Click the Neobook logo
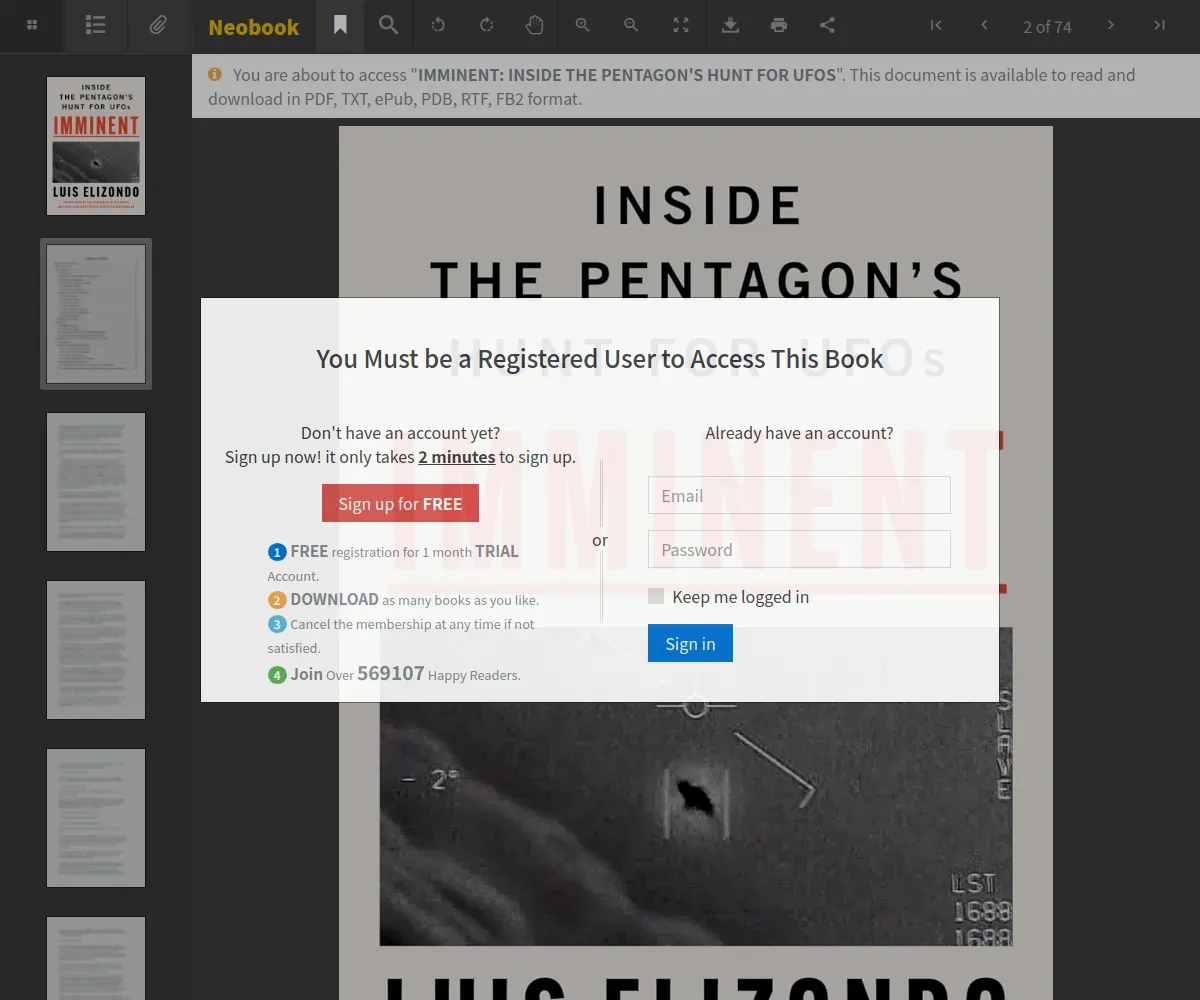This screenshot has height=1000, width=1200. [x=253, y=27]
